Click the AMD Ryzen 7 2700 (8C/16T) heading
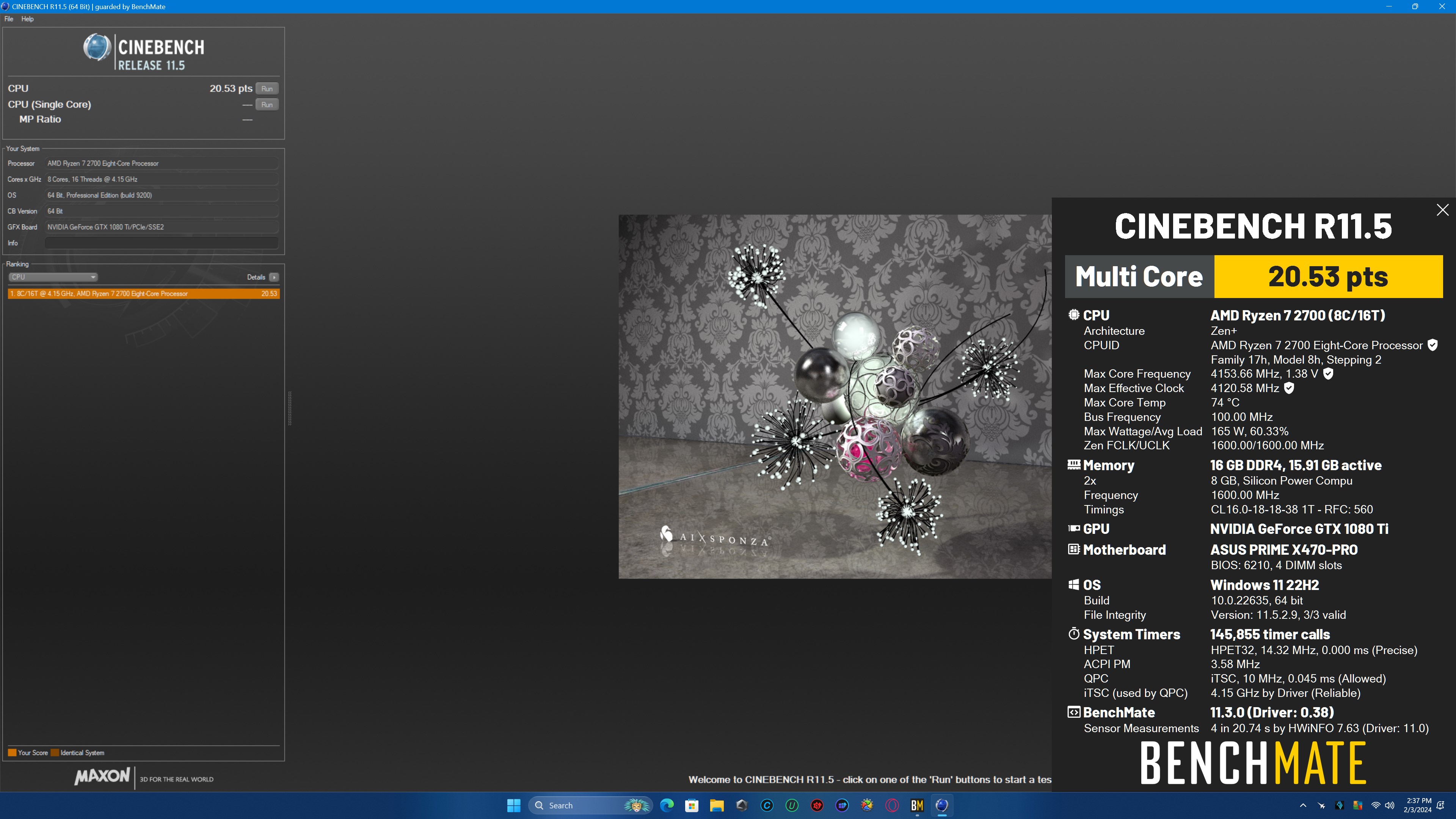The image size is (1456, 819). tap(1297, 315)
